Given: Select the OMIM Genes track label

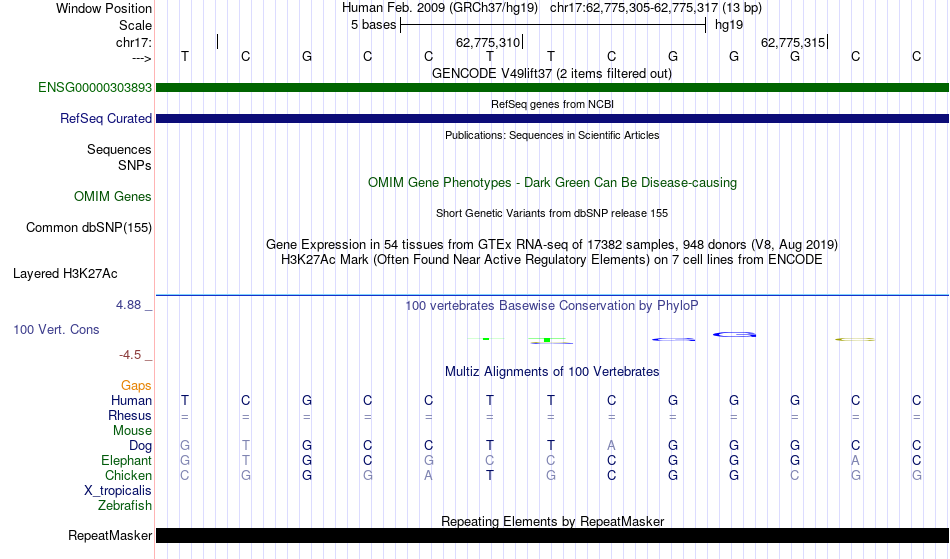Looking at the screenshot, I should pos(112,196).
